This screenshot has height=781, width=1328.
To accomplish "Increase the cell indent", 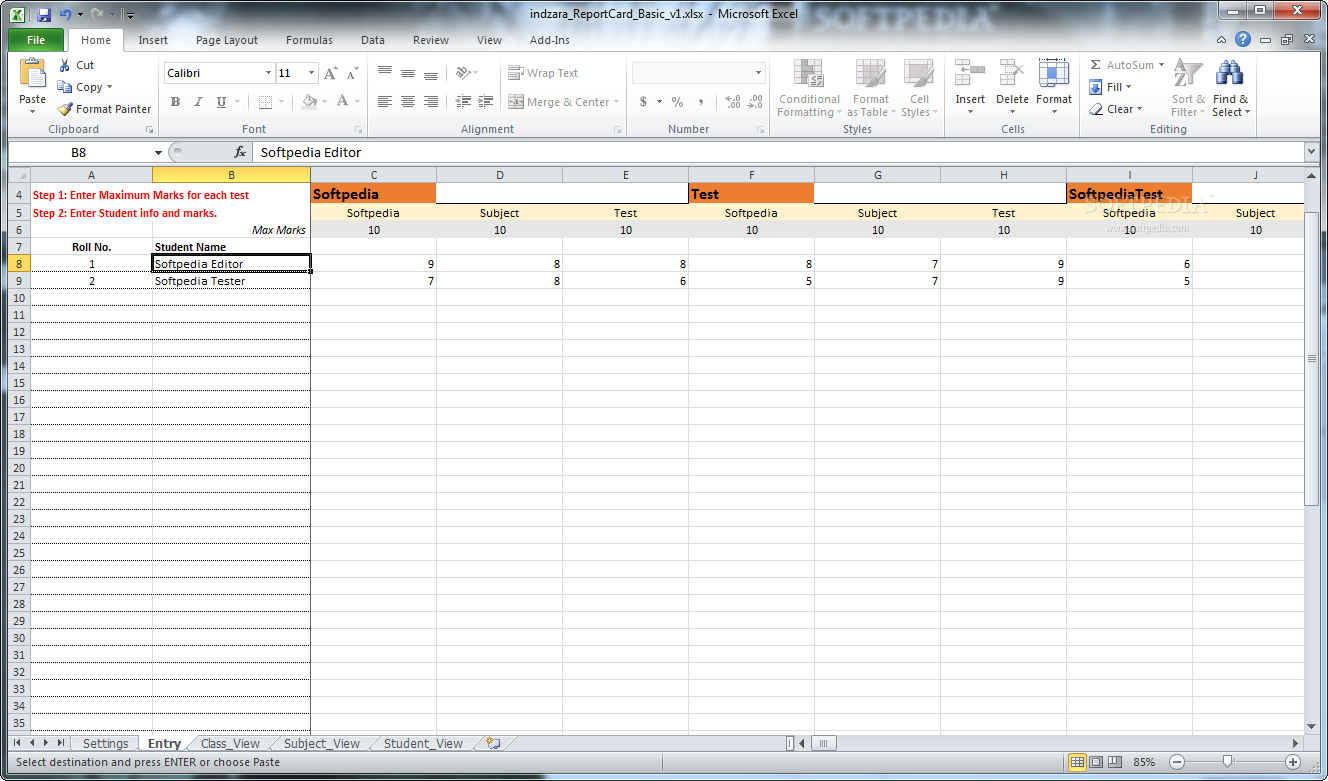I will (486, 102).
